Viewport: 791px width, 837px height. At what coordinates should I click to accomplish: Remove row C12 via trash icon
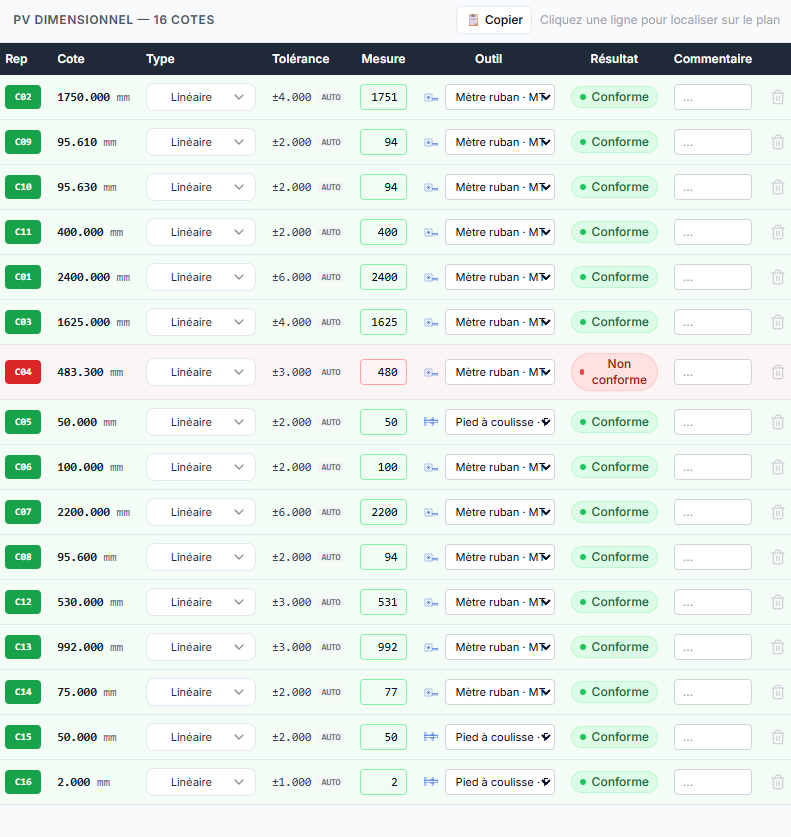click(x=778, y=602)
